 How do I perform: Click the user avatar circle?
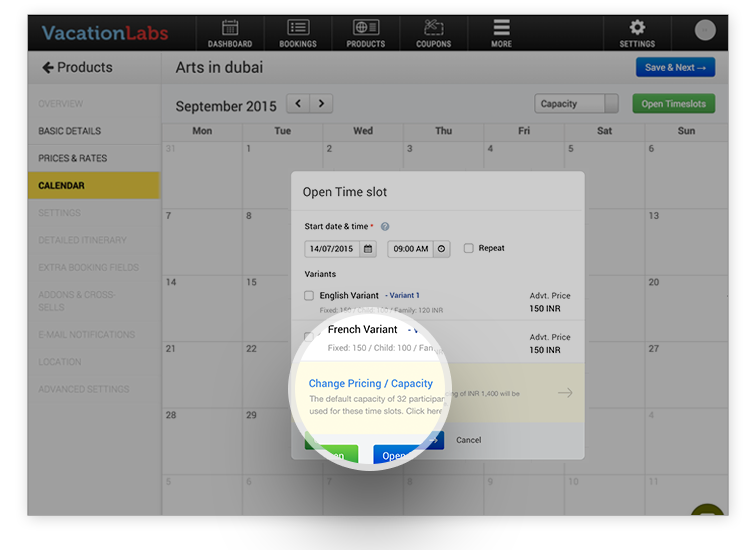click(705, 30)
